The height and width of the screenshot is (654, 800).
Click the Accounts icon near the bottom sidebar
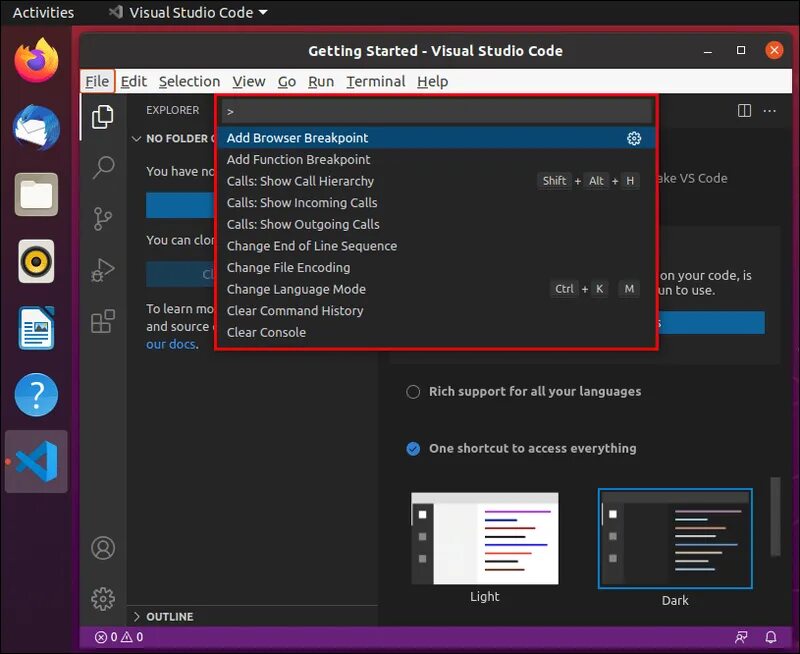click(x=103, y=548)
